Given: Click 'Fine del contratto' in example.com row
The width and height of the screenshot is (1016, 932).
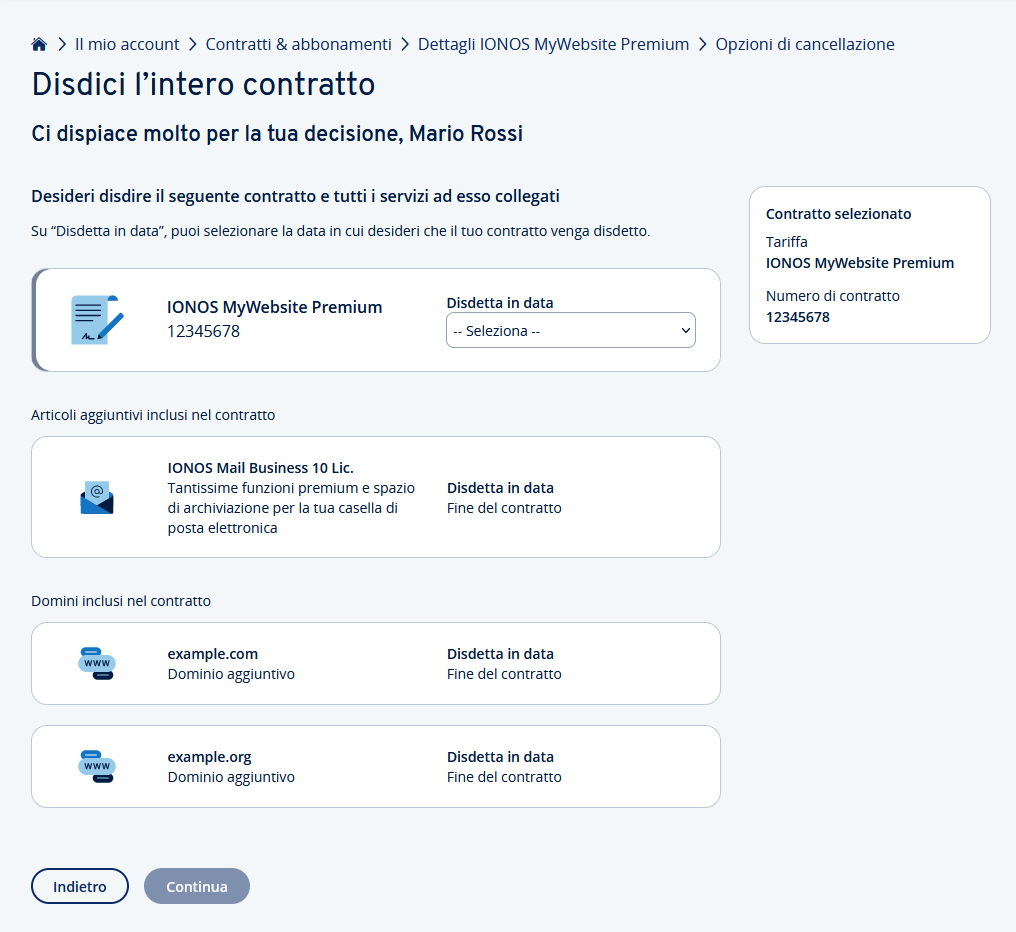Looking at the screenshot, I should point(504,674).
